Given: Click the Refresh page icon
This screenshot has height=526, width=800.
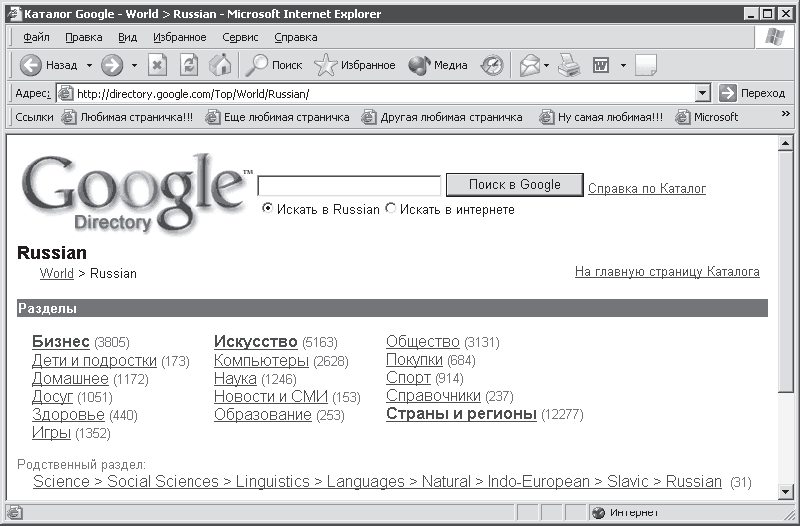Looking at the screenshot, I should click(x=189, y=65).
